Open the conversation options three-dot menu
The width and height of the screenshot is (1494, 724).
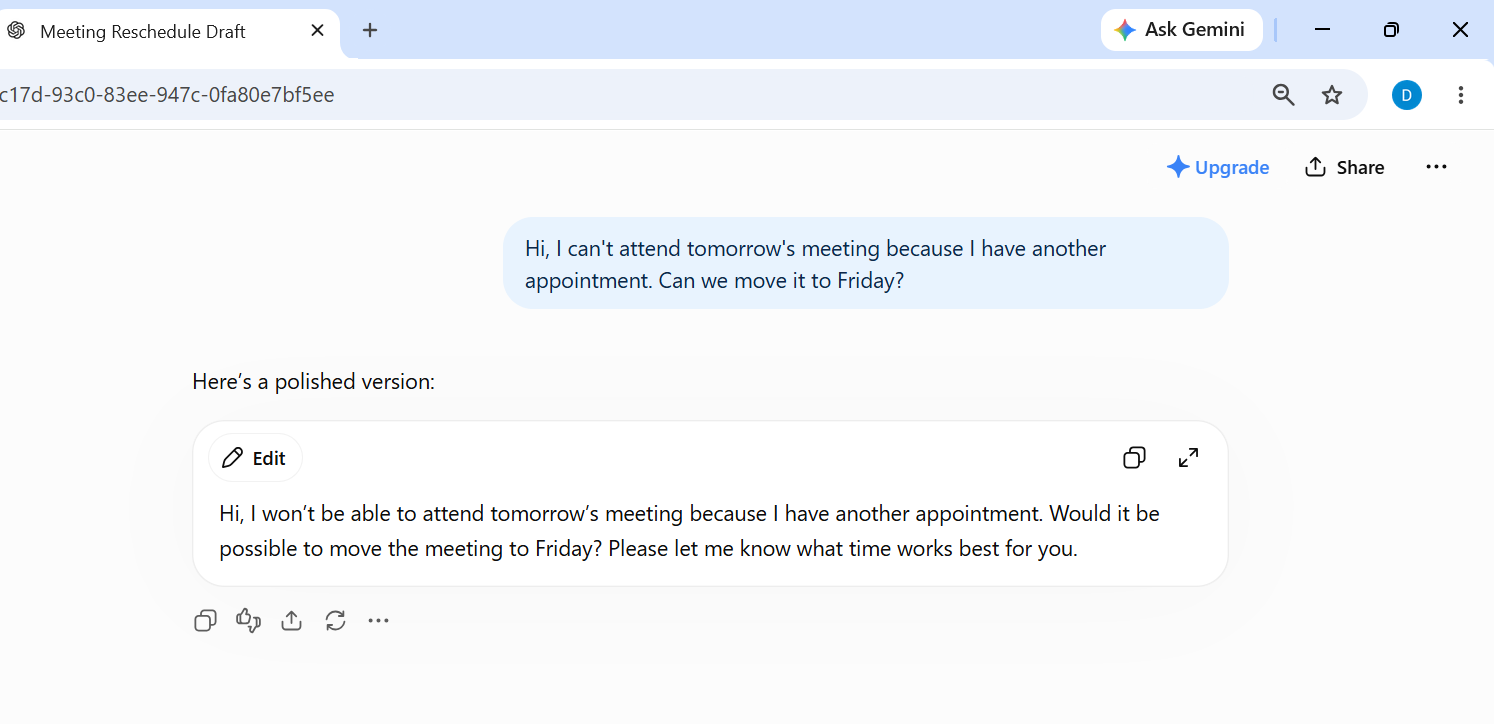[1436, 167]
